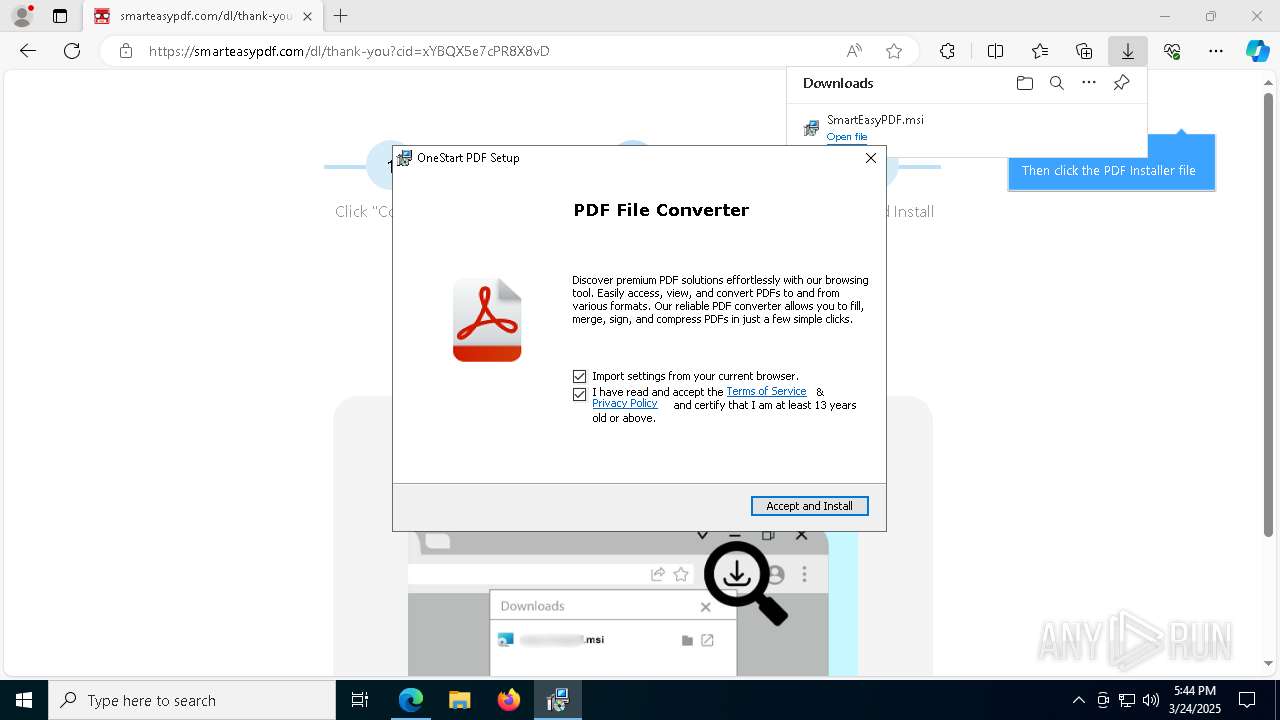Image resolution: width=1280 pixels, height=720 pixels.
Task: Add this page to favorites
Action: (x=894, y=51)
